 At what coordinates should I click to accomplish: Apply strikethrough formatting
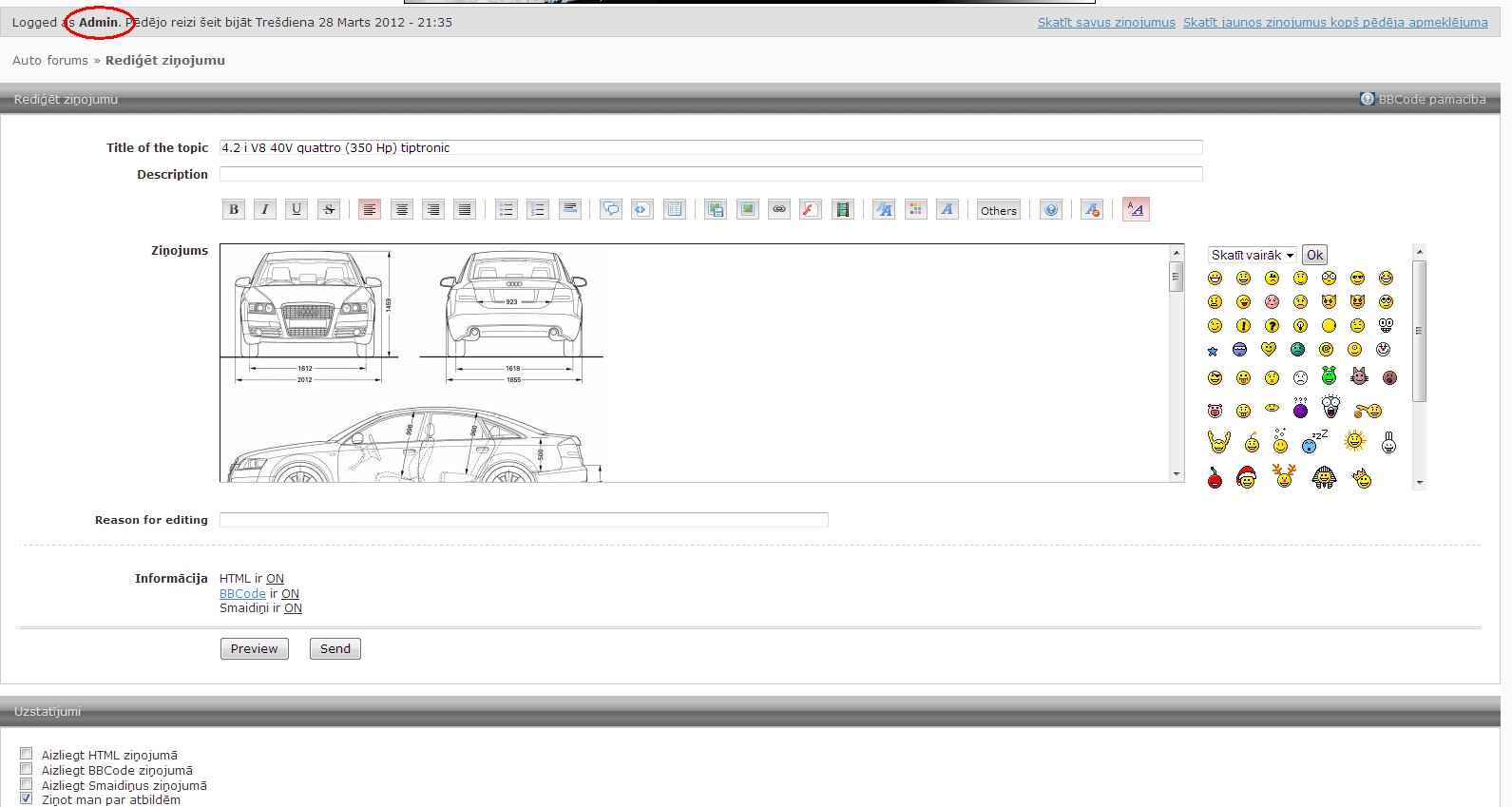pos(329,209)
